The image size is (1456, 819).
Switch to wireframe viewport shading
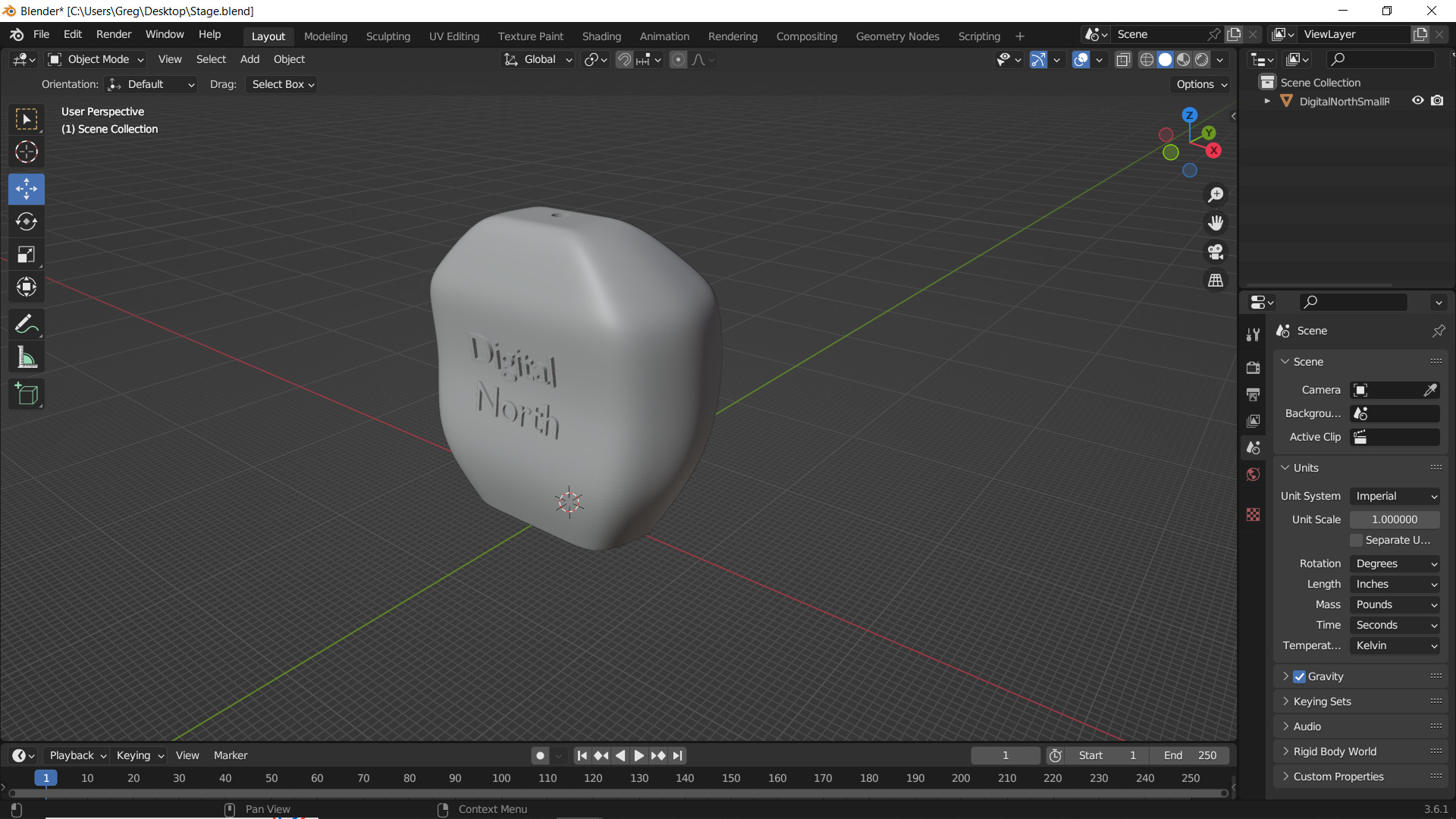pyautogui.click(x=1147, y=59)
